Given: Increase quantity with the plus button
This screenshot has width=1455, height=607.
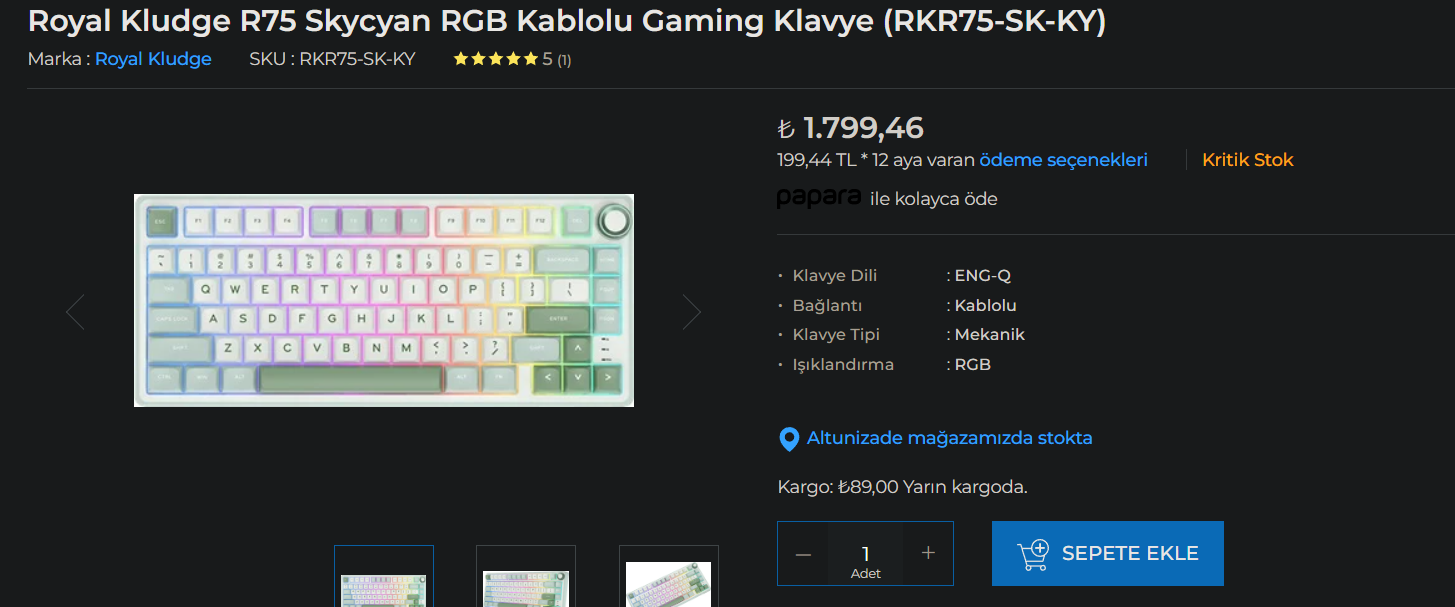Looking at the screenshot, I should (928, 553).
